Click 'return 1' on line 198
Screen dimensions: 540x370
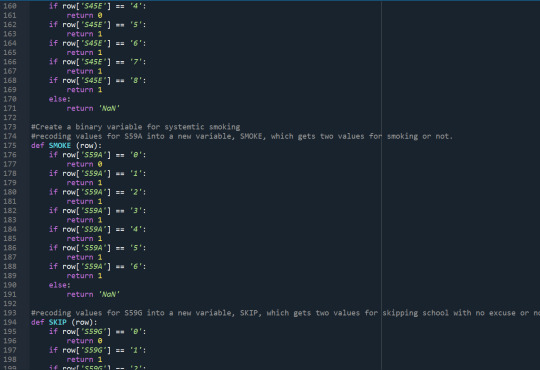[84, 359]
